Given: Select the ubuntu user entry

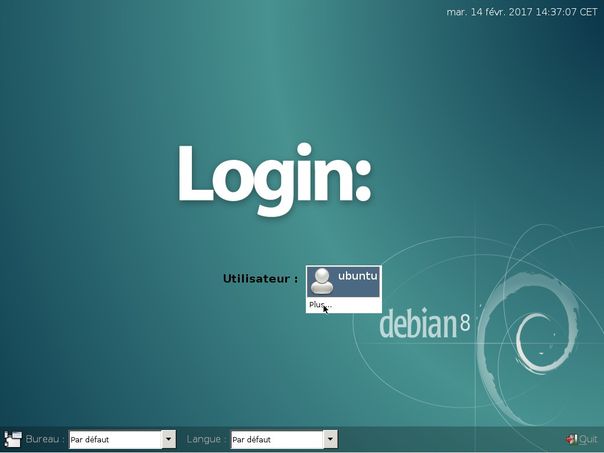Looking at the screenshot, I should tap(343, 282).
